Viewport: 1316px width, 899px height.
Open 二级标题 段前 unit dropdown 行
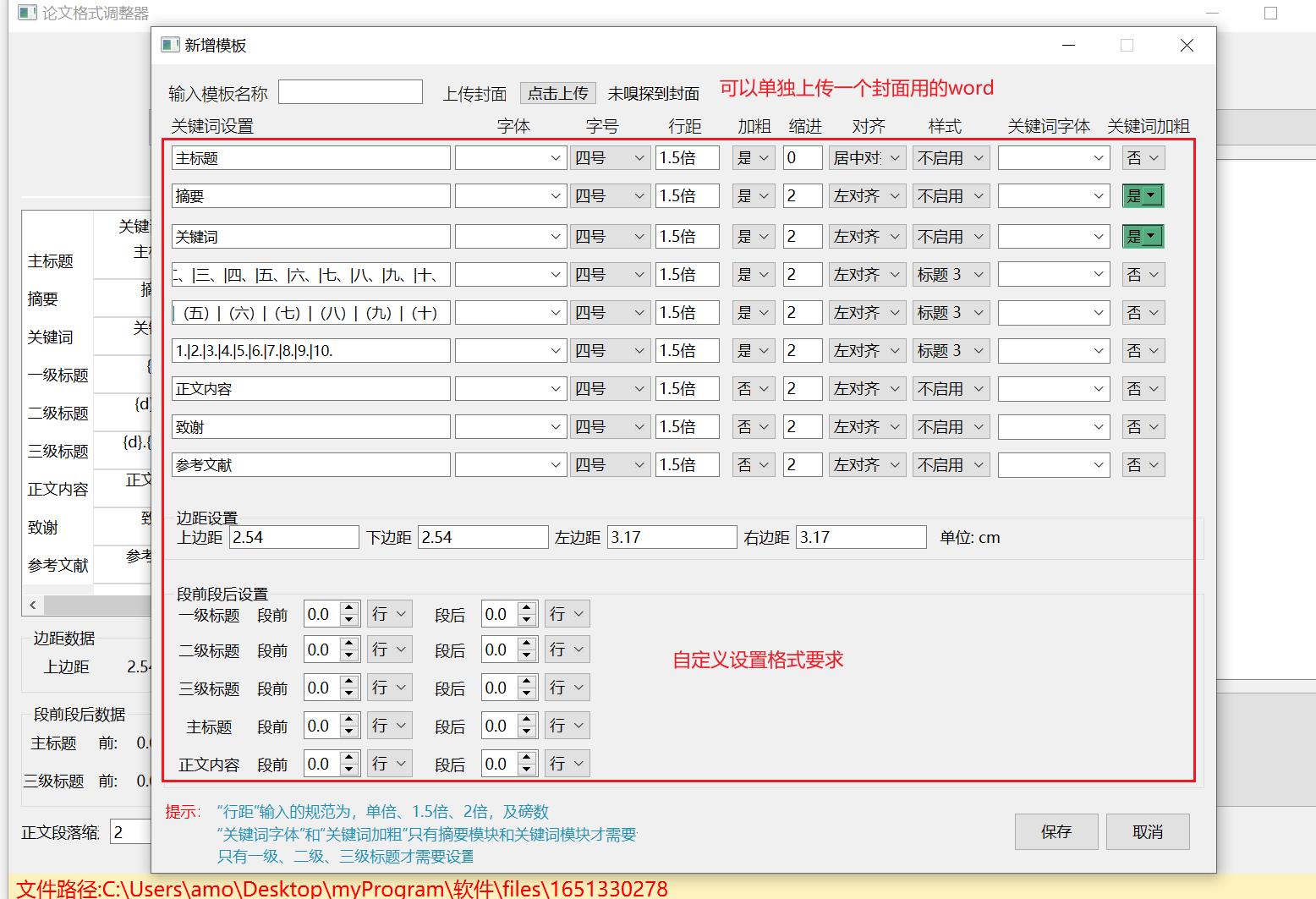pos(390,650)
